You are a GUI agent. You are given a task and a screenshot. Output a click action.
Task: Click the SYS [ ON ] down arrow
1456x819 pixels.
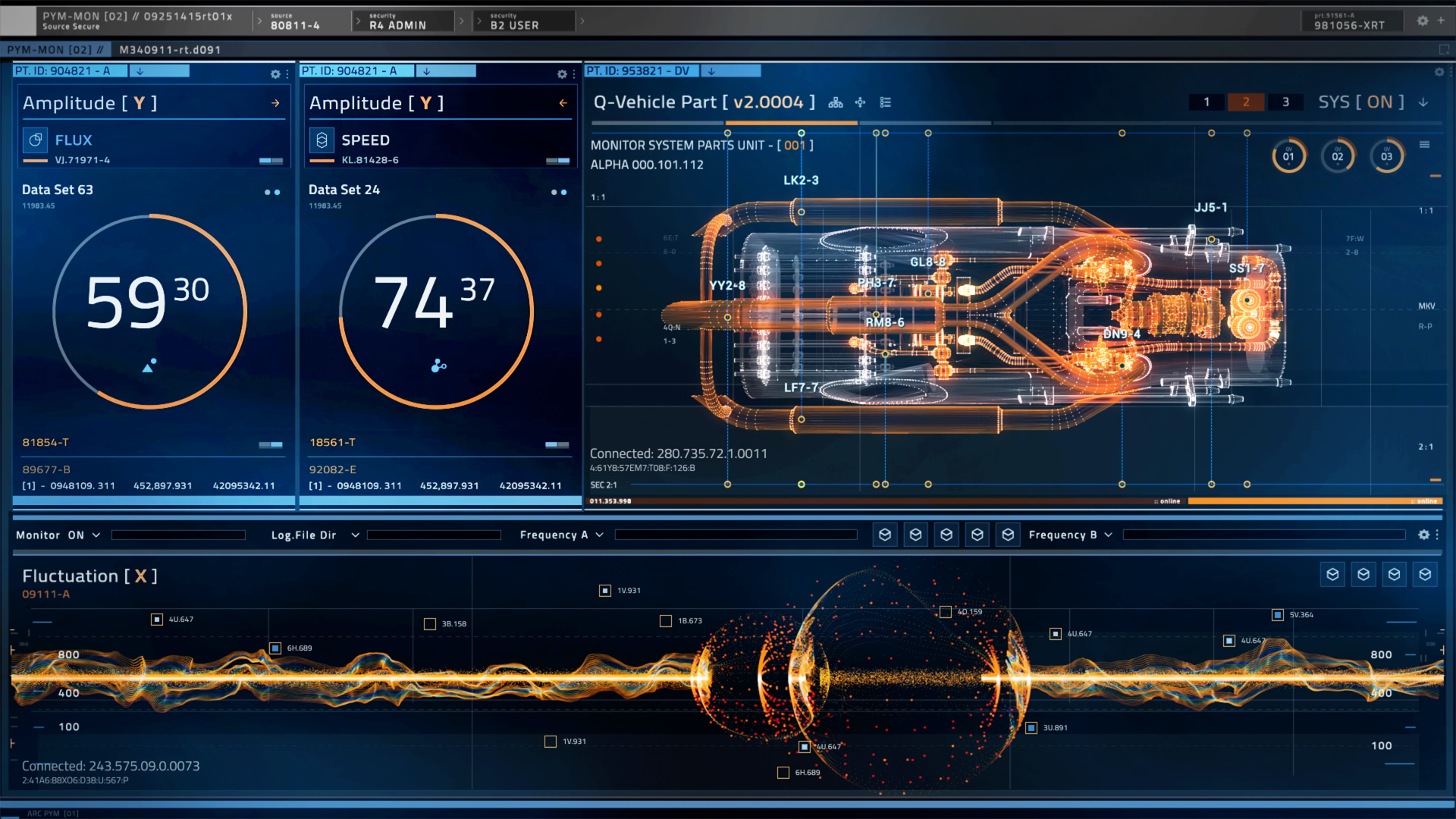tap(1423, 102)
